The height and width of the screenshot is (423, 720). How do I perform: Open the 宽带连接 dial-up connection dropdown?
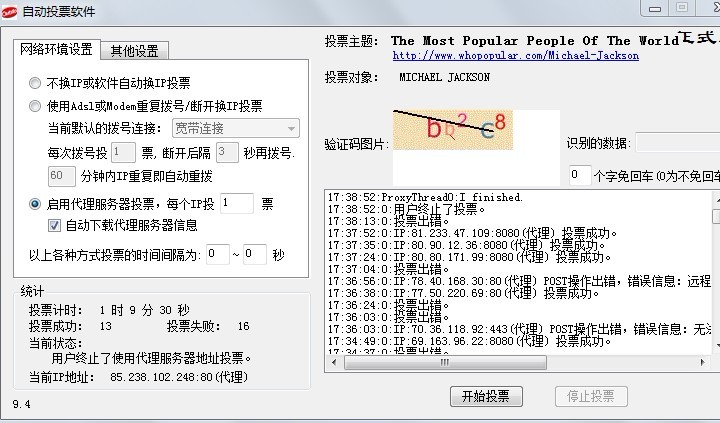pos(236,128)
